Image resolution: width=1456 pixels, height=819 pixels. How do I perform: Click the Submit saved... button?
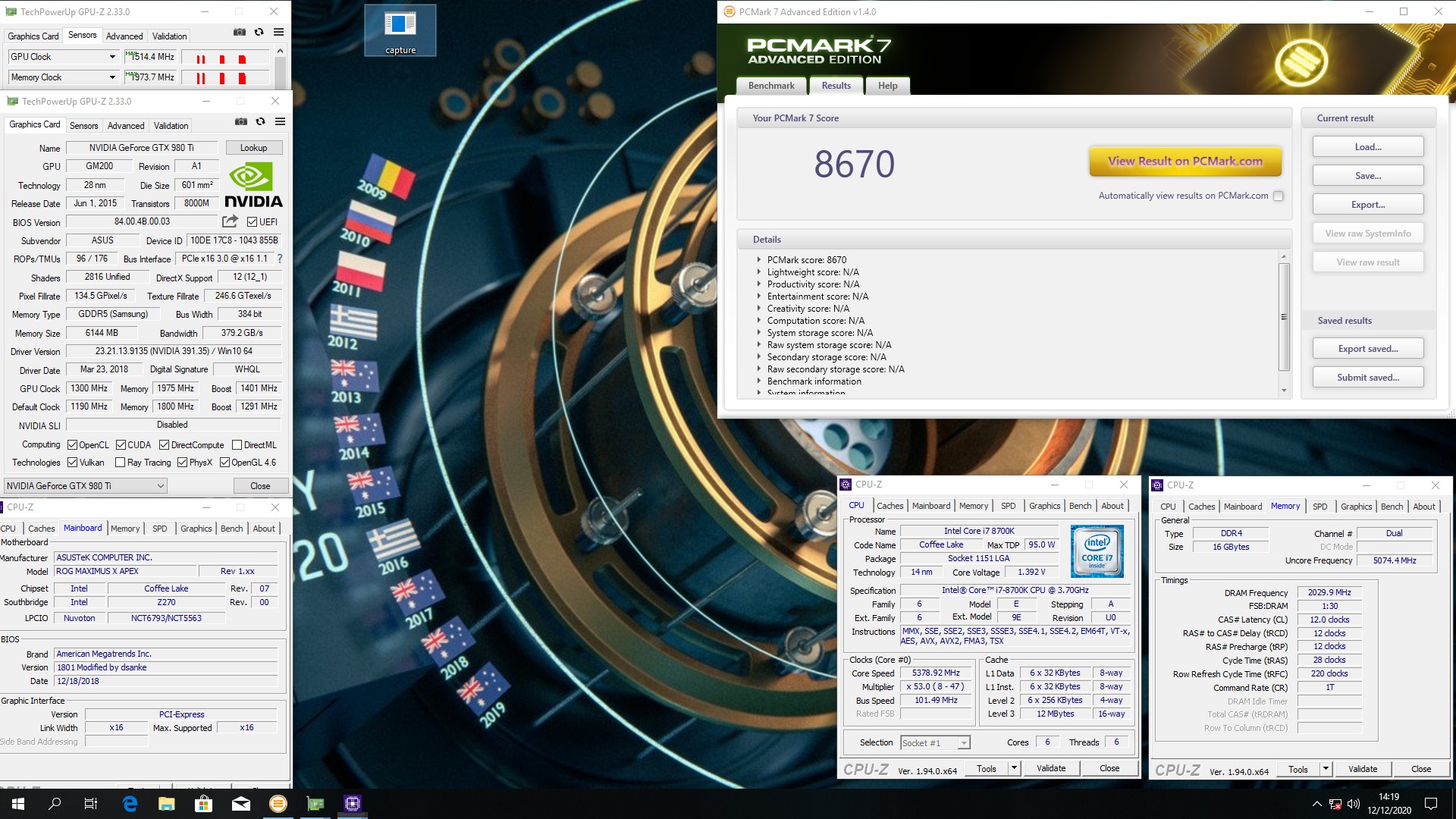click(1368, 378)
